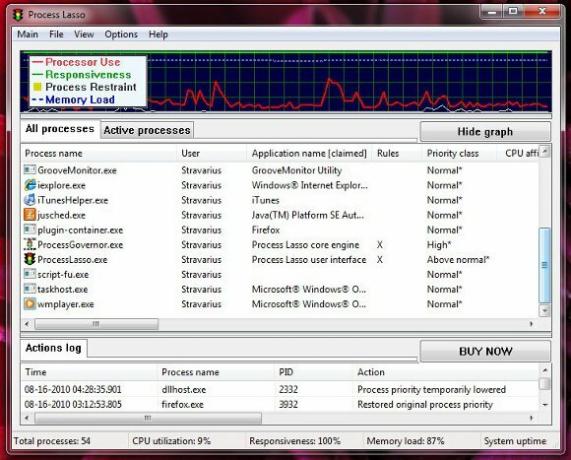Click the Process Lasso title bar icon
This screenshot has height=460, width=571.
(x=17, y=15)
